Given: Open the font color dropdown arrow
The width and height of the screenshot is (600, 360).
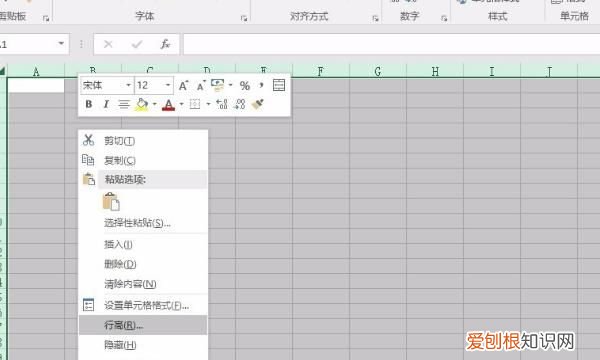Looking at the screenshot, I should (181, 104).
